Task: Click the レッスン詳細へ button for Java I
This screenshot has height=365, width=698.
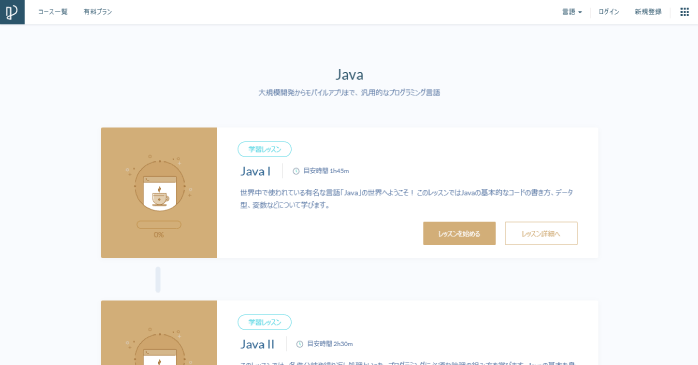Action: point(541,233)
